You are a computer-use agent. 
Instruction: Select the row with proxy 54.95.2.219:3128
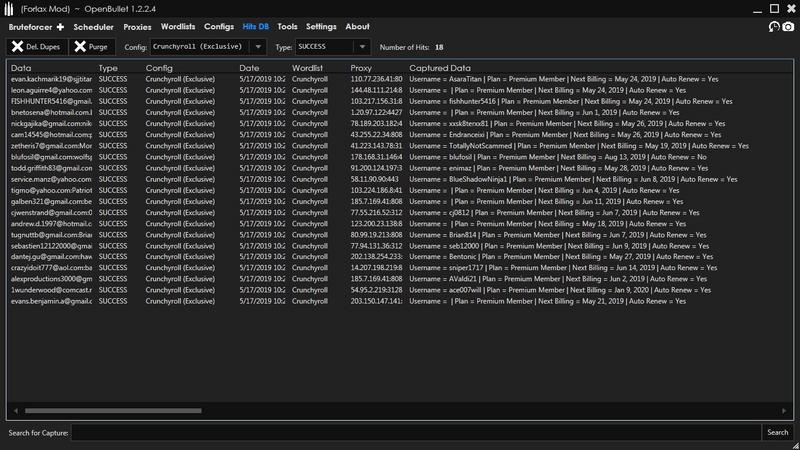click(400, 290)
